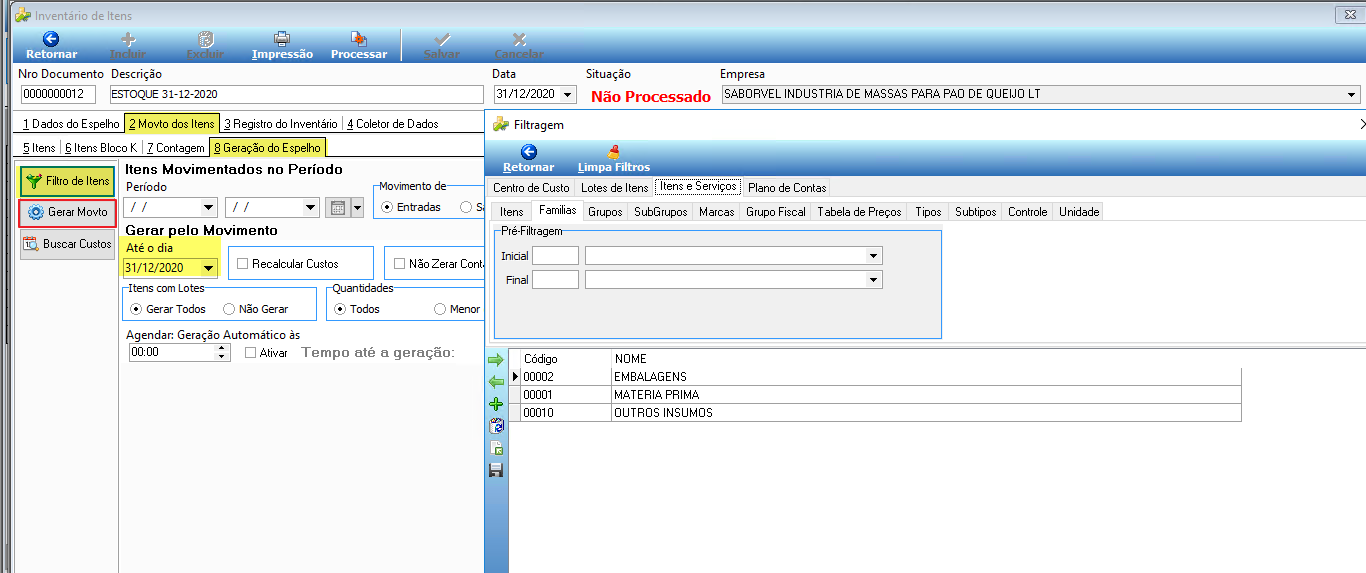1366x573 pixels.
Task: Switch to Grupos sub-tab
Action: tap(605, 212)
